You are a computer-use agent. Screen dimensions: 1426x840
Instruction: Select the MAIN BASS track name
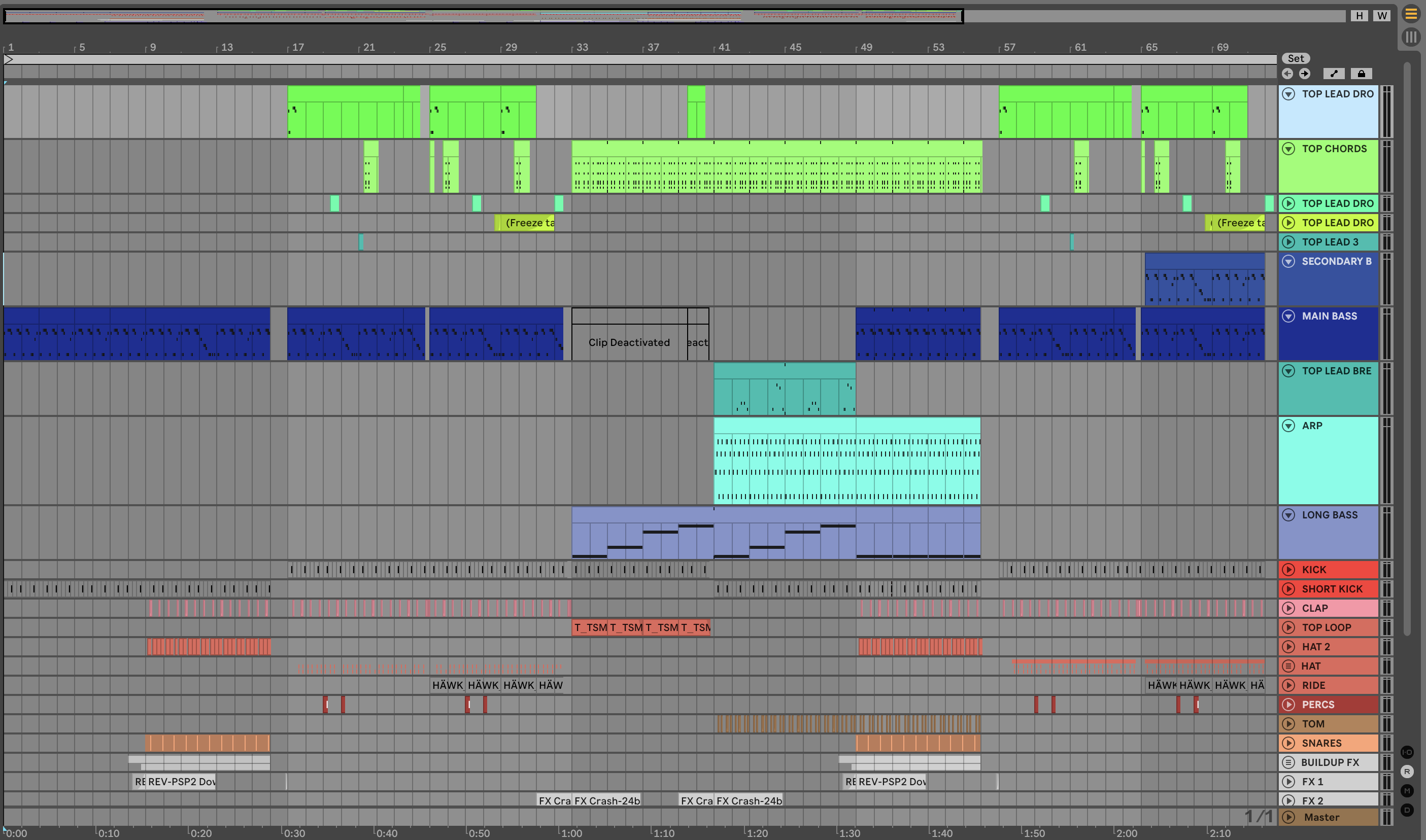click(1329, 316)
